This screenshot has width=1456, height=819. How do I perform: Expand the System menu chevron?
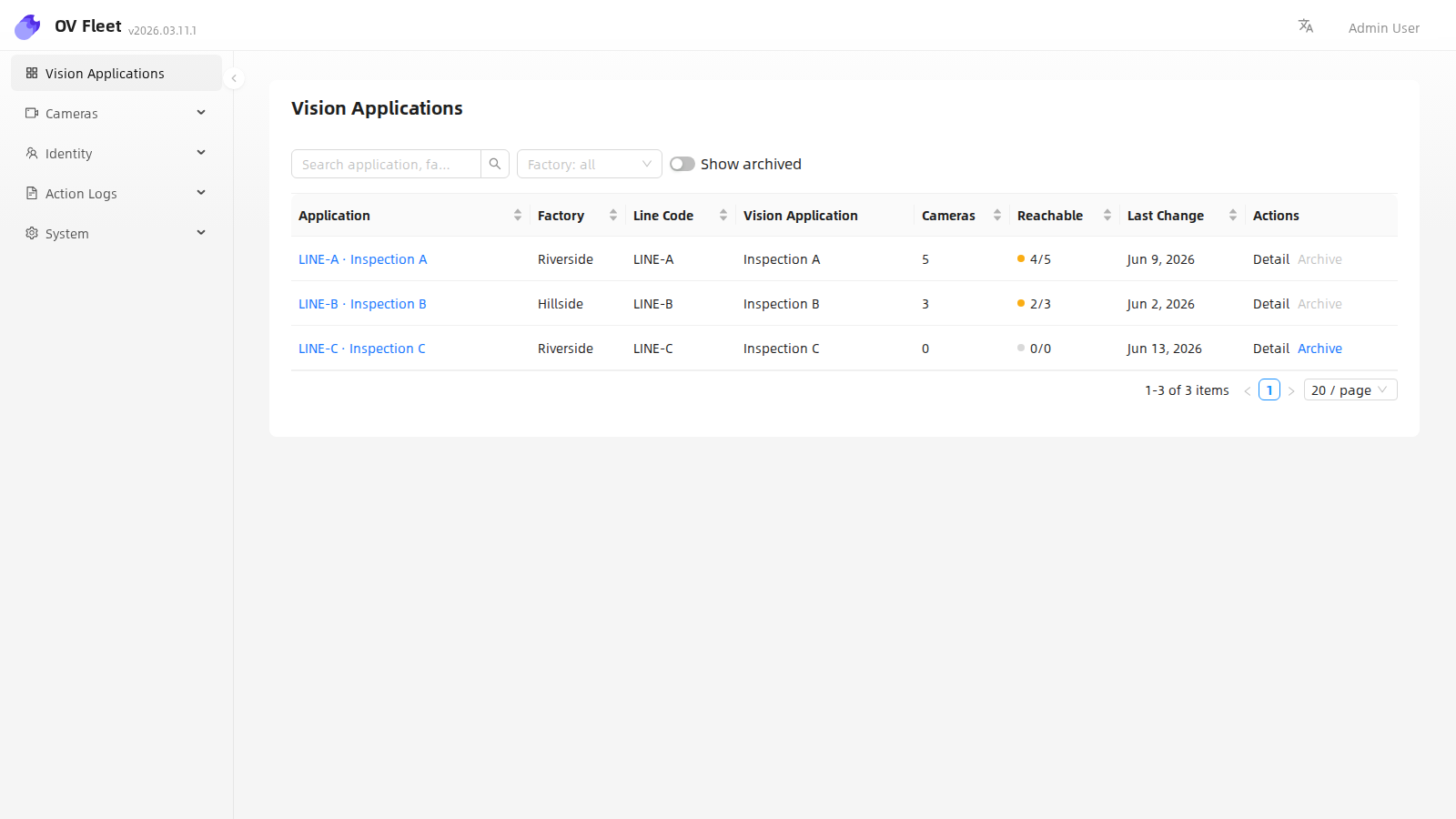[201, 233]
